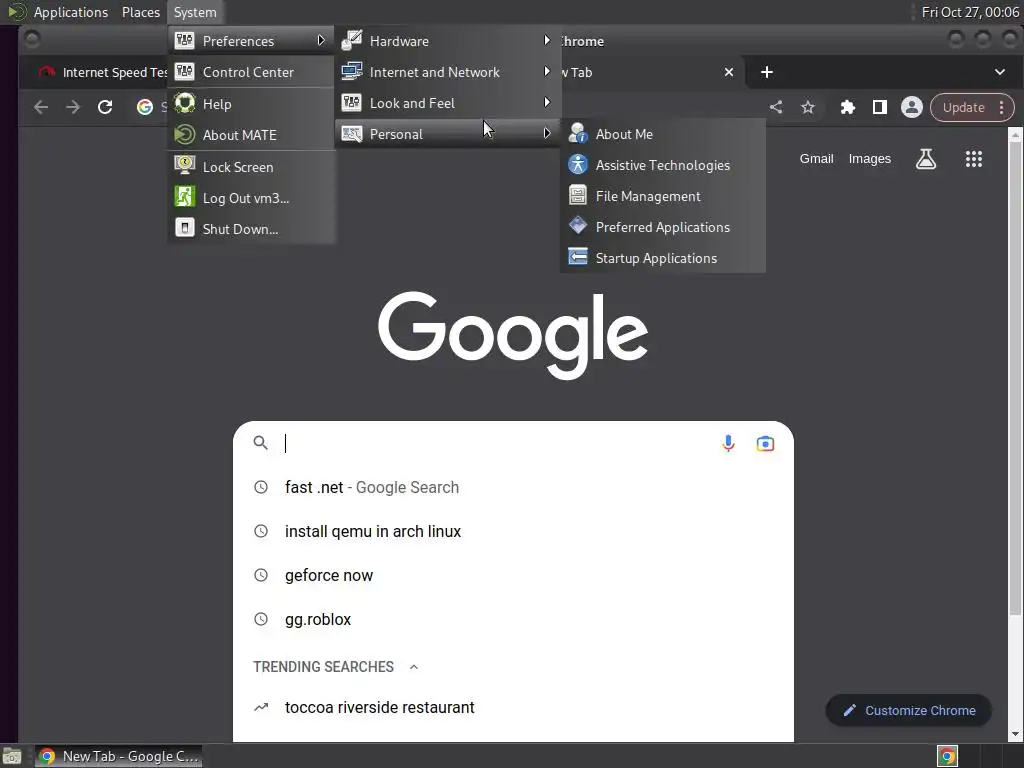
Task: Open Preferred Applications settings
Action: (x=662, y=227)
